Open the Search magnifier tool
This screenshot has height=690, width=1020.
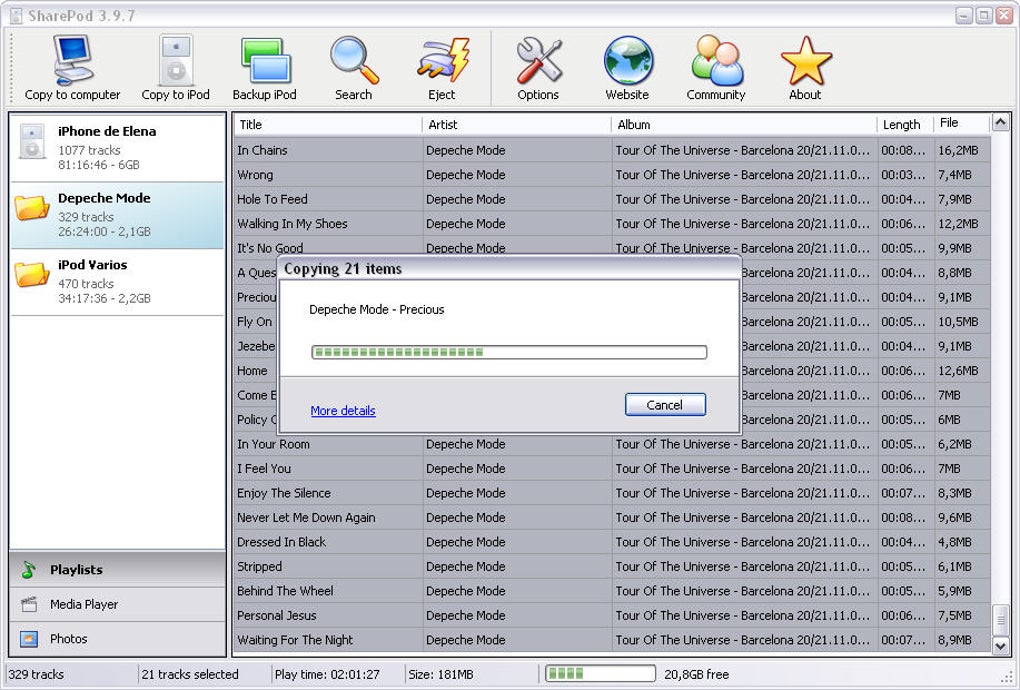pyautogui.click(x=354, y=68)
